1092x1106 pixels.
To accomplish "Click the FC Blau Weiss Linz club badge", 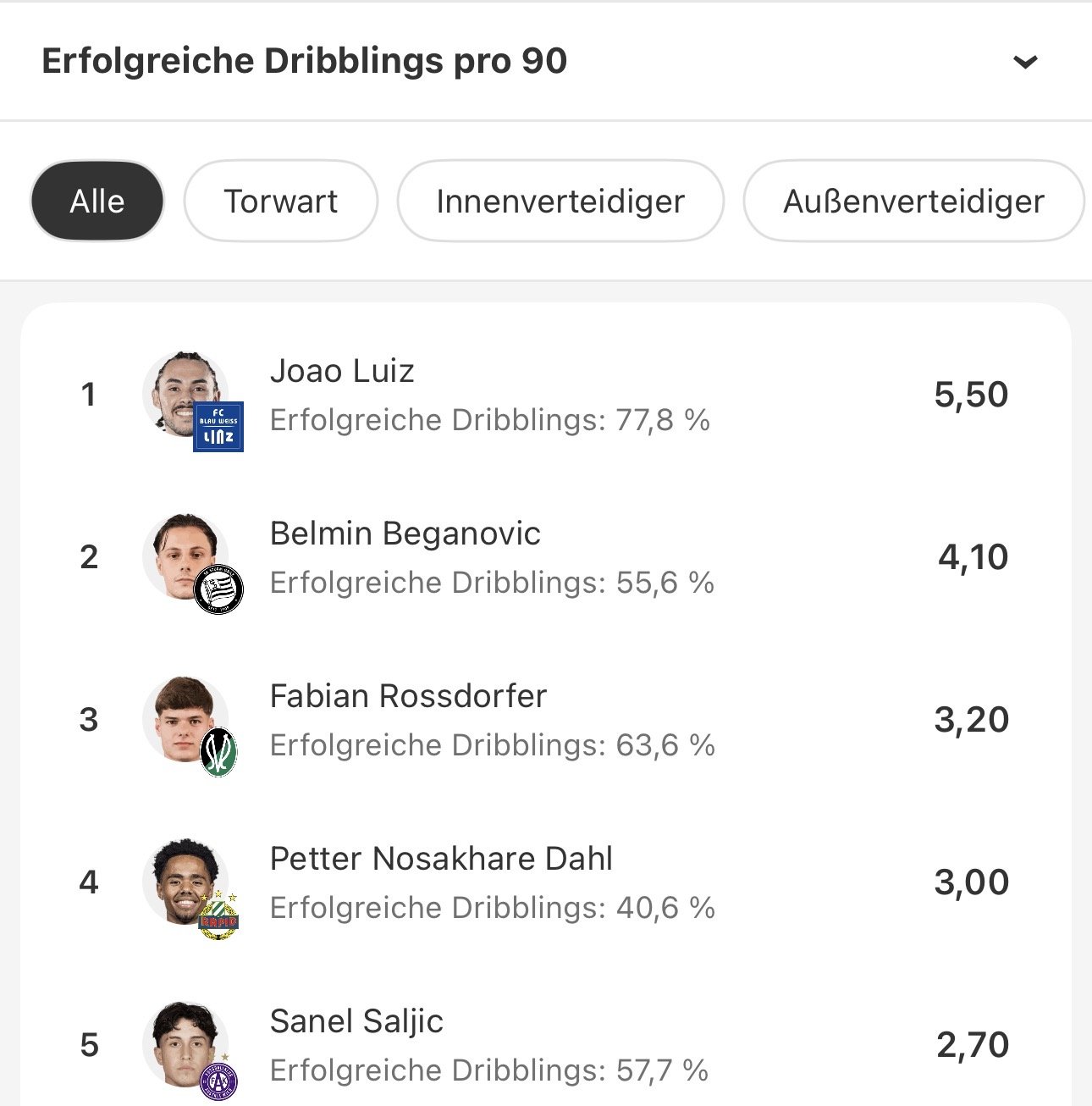I will tap(218, 426).
